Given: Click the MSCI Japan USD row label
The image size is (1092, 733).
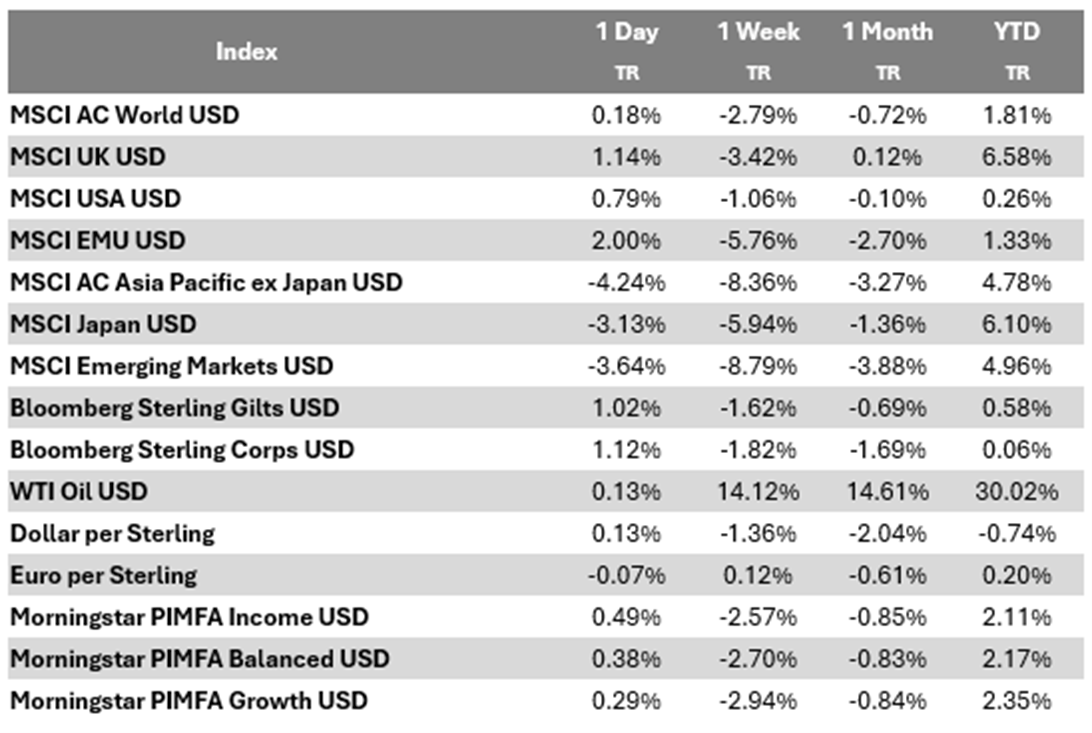Looking at the screenshot, I should tap(104, 325).
